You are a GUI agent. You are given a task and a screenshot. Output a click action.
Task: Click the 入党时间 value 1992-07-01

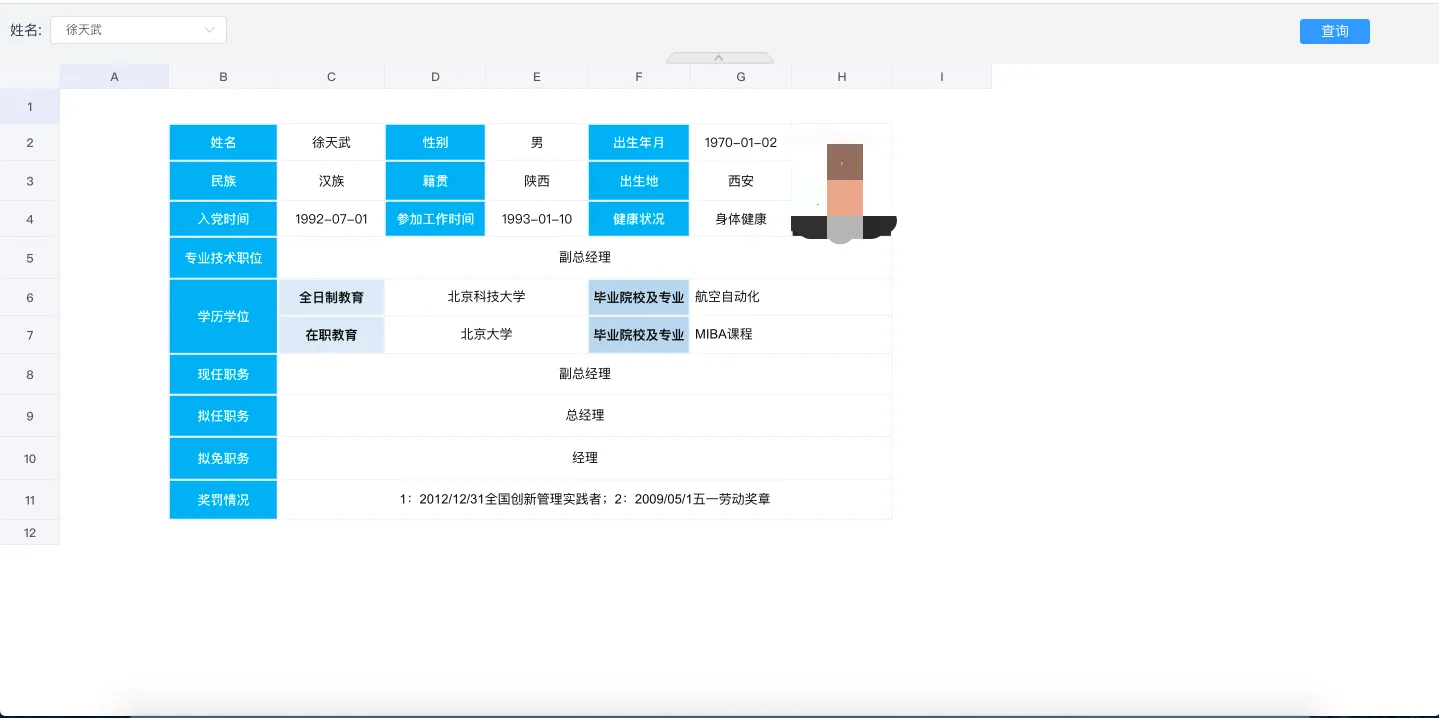(331, 219)
